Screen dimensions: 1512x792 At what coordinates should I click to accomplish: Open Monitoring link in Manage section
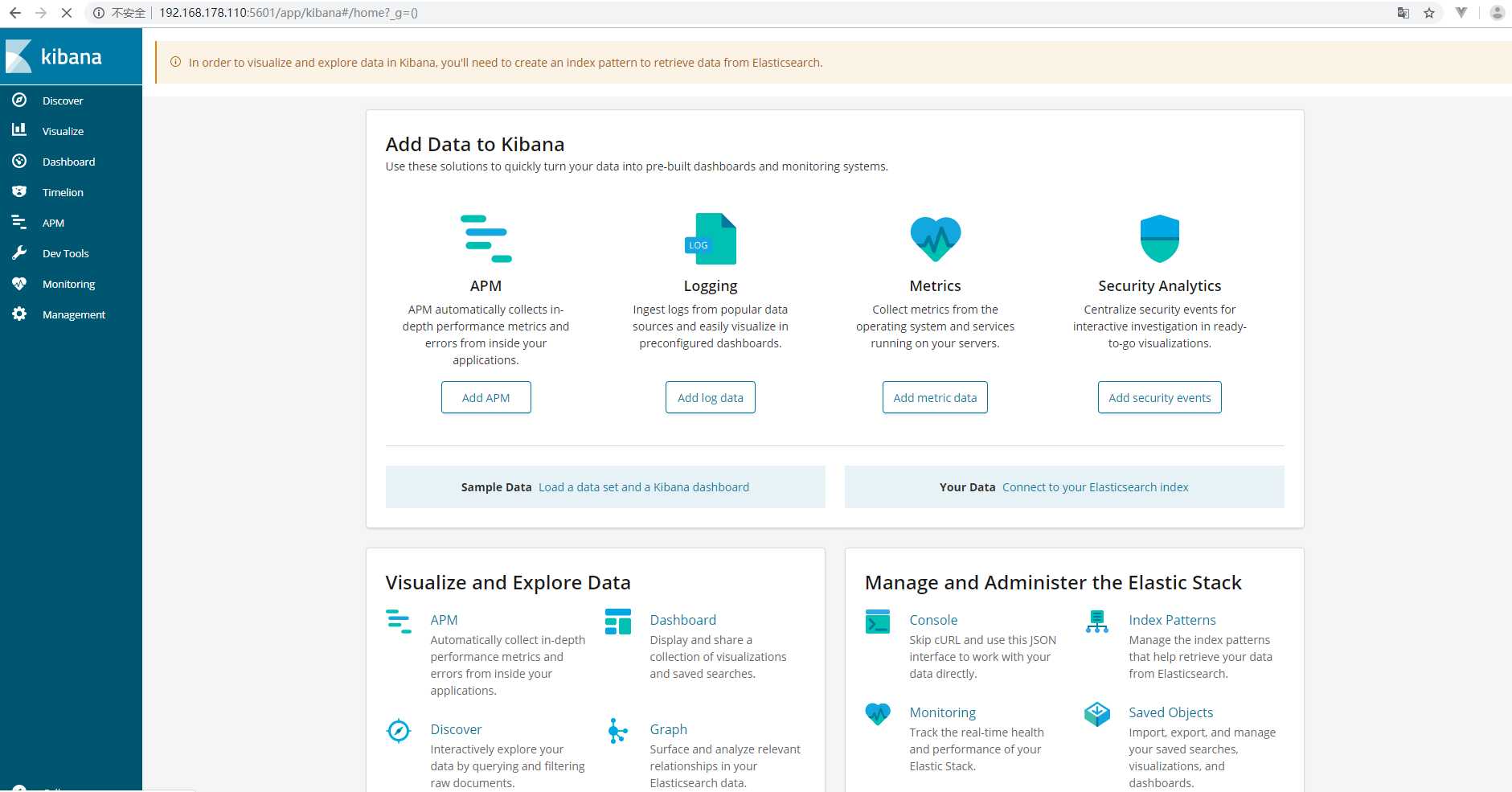pyautogui.click(x=943, y=712)
